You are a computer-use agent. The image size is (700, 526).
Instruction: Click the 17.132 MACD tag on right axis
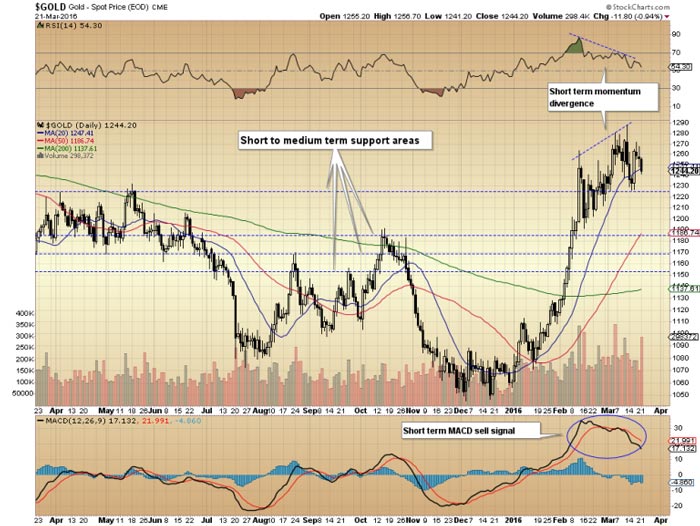[x=682, y=448]
